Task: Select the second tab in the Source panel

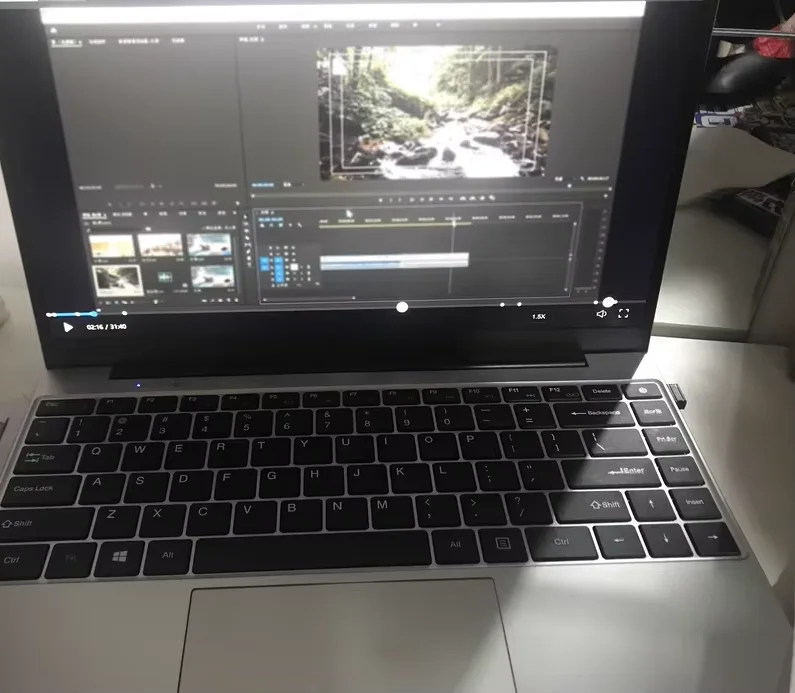Action: click(97, 42)
